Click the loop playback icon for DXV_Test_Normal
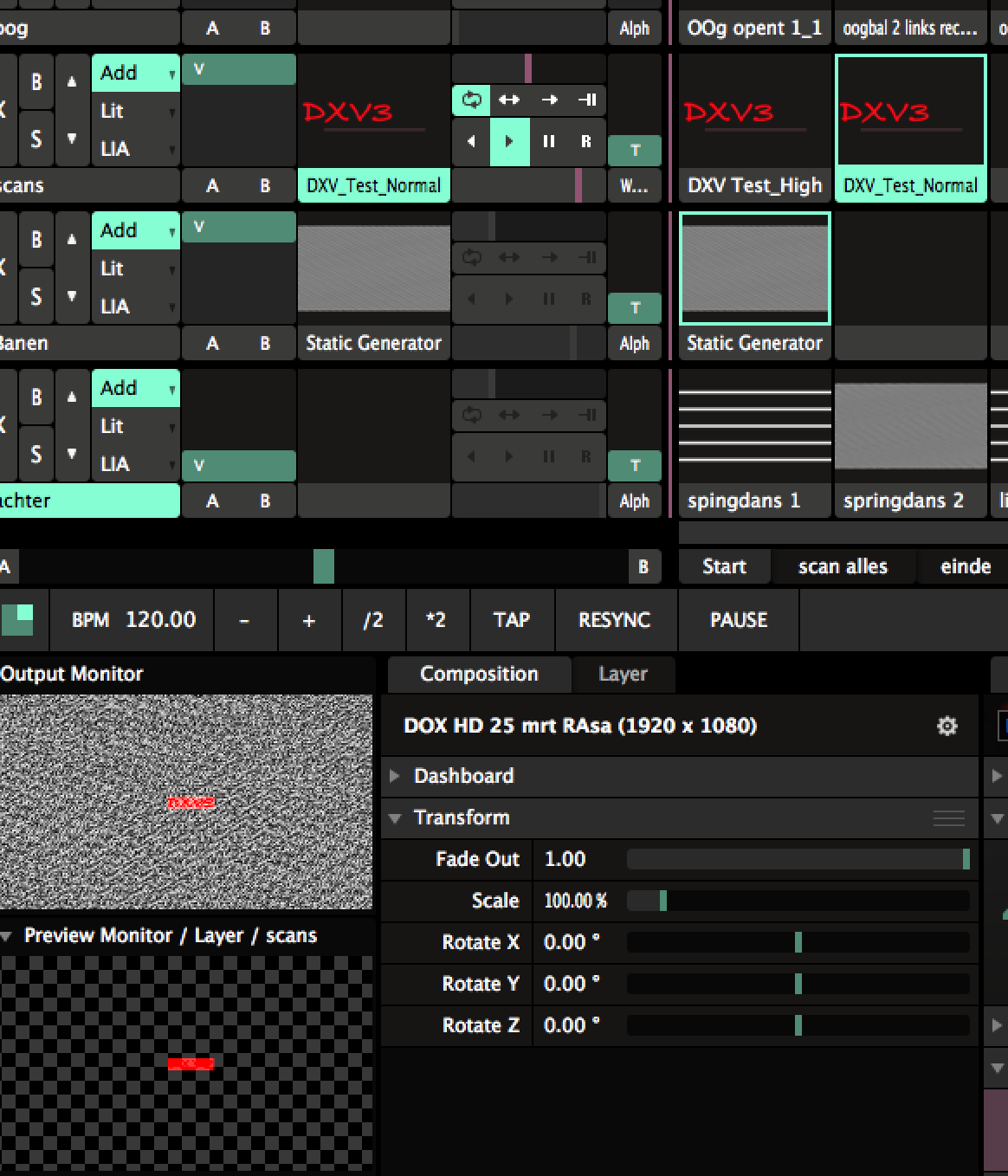This screenshot has width=1008, height=1176. coord(471,100)
